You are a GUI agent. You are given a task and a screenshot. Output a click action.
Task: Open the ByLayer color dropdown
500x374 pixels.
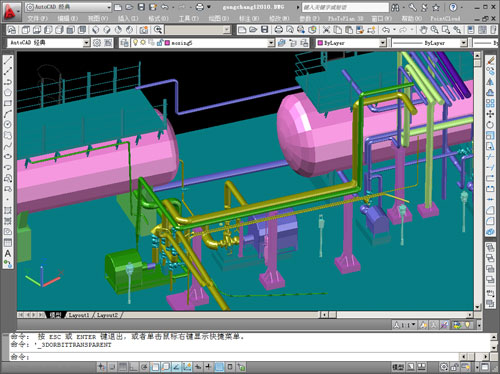[x=382, y=43]
